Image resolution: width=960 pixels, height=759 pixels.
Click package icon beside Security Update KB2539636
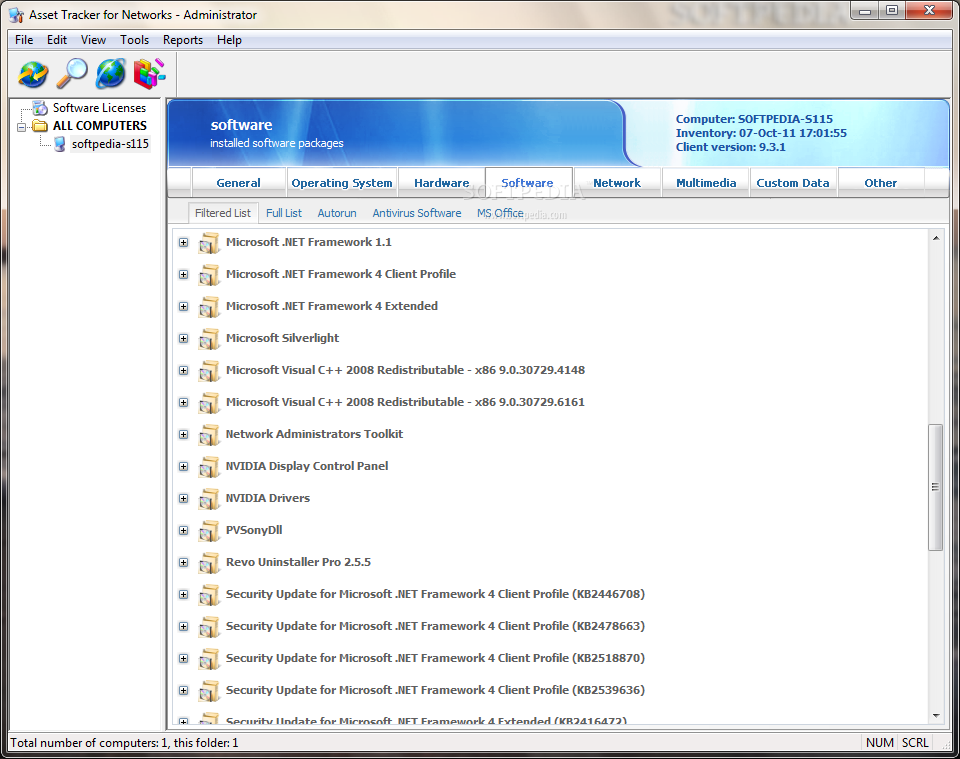click(x=209, y=690)
